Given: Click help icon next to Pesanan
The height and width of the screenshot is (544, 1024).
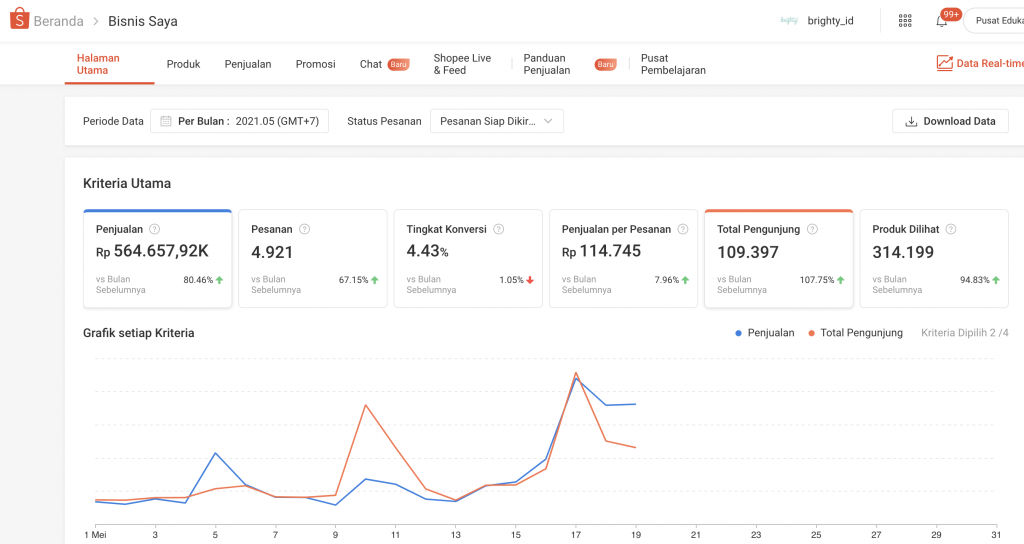Looking at the screenshot, I should click(x=304, y=229).
